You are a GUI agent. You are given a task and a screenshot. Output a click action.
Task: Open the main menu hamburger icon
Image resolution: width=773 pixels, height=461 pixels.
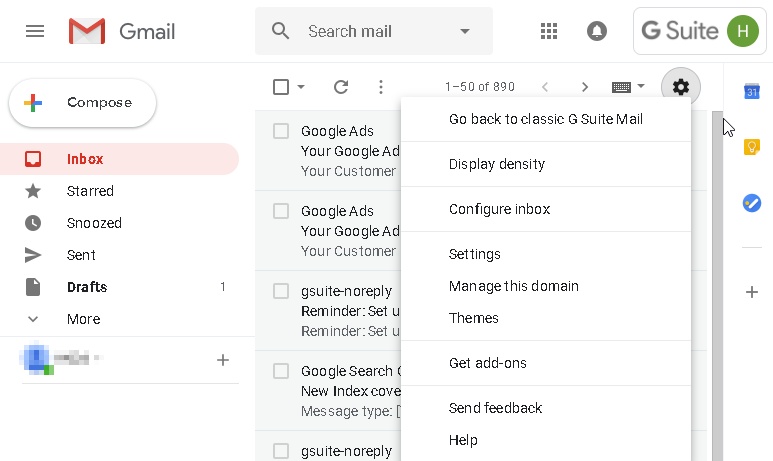click(x=35, y=32)
